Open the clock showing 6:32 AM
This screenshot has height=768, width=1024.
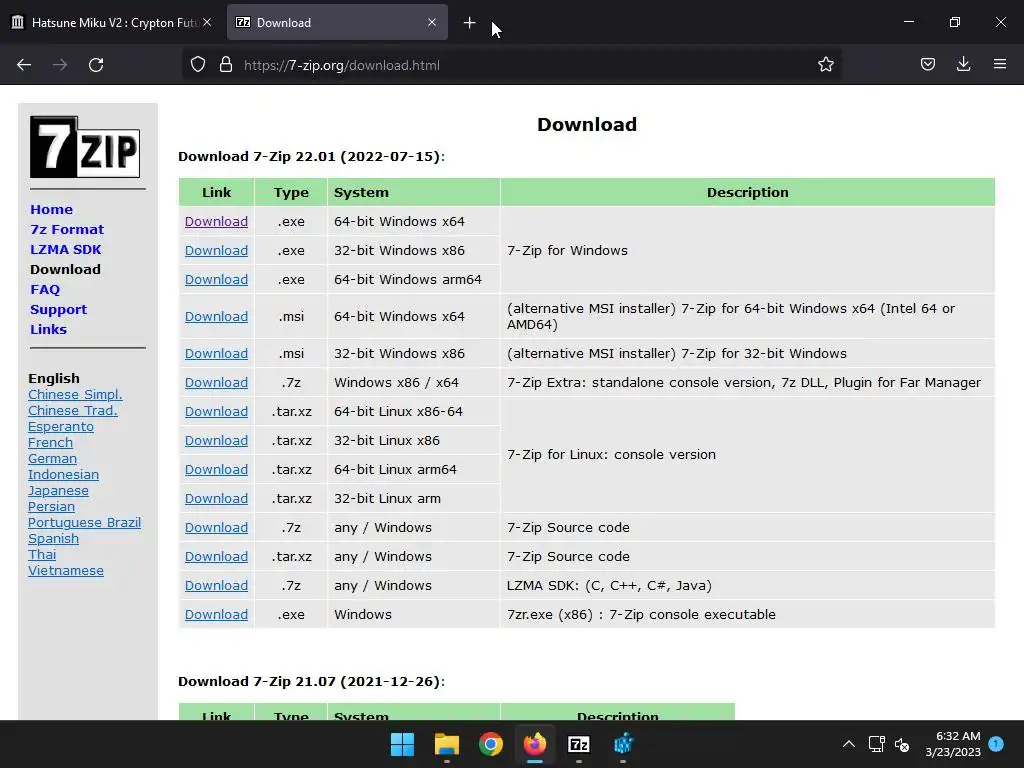[x=953, y=744]
